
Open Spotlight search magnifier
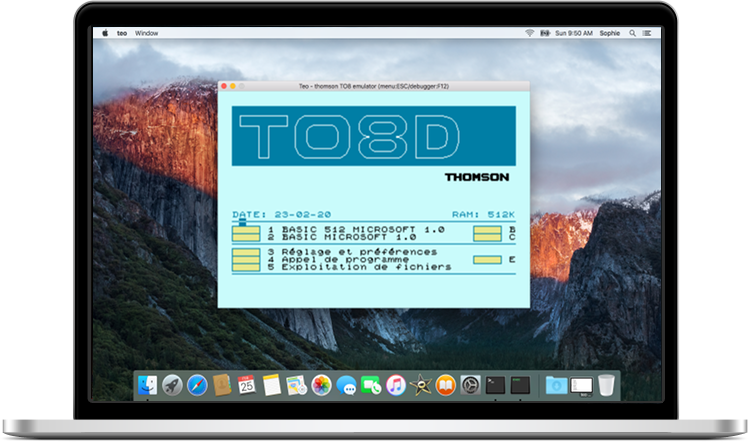[x=632, y=33]
